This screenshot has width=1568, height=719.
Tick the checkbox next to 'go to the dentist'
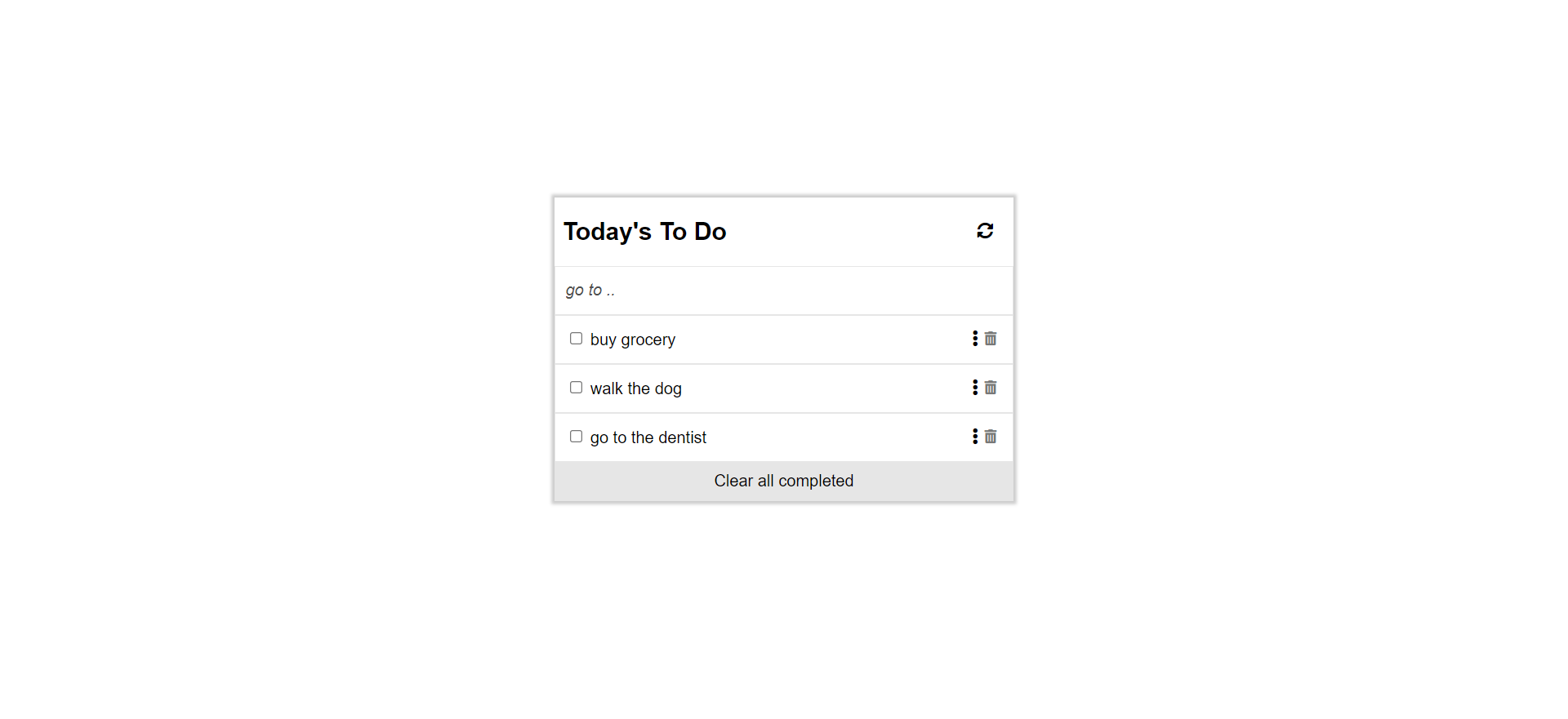(x=576, y=436)
